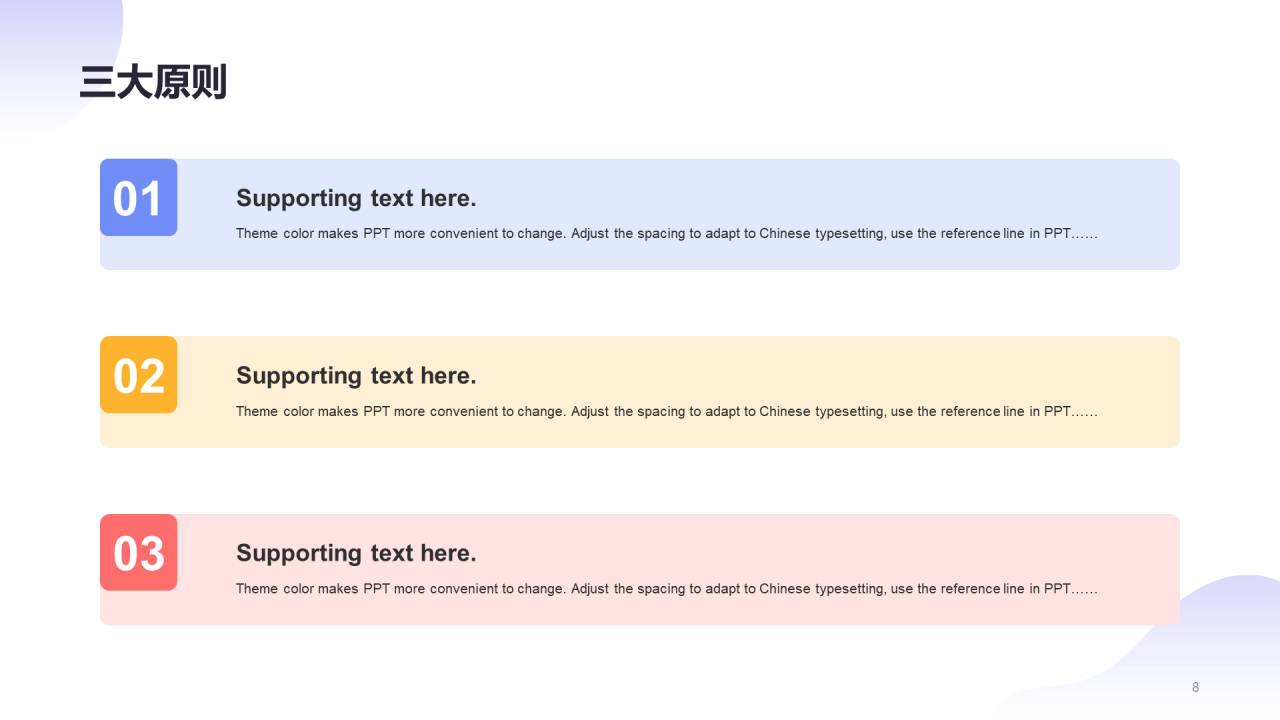The image size is (1280, 720).
Task: Select the red 03 number badge
Action: [x=138, y=553]
